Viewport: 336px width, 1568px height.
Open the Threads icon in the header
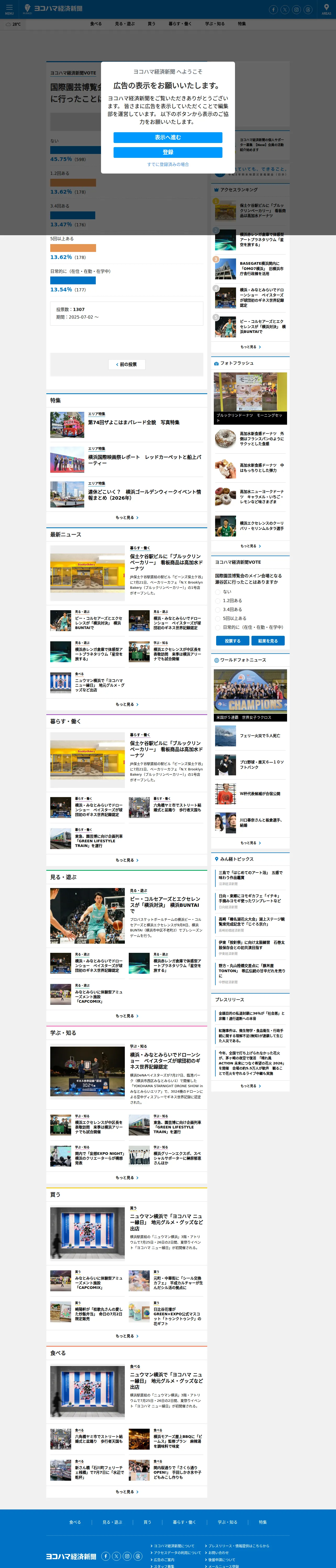pos(308,10)
